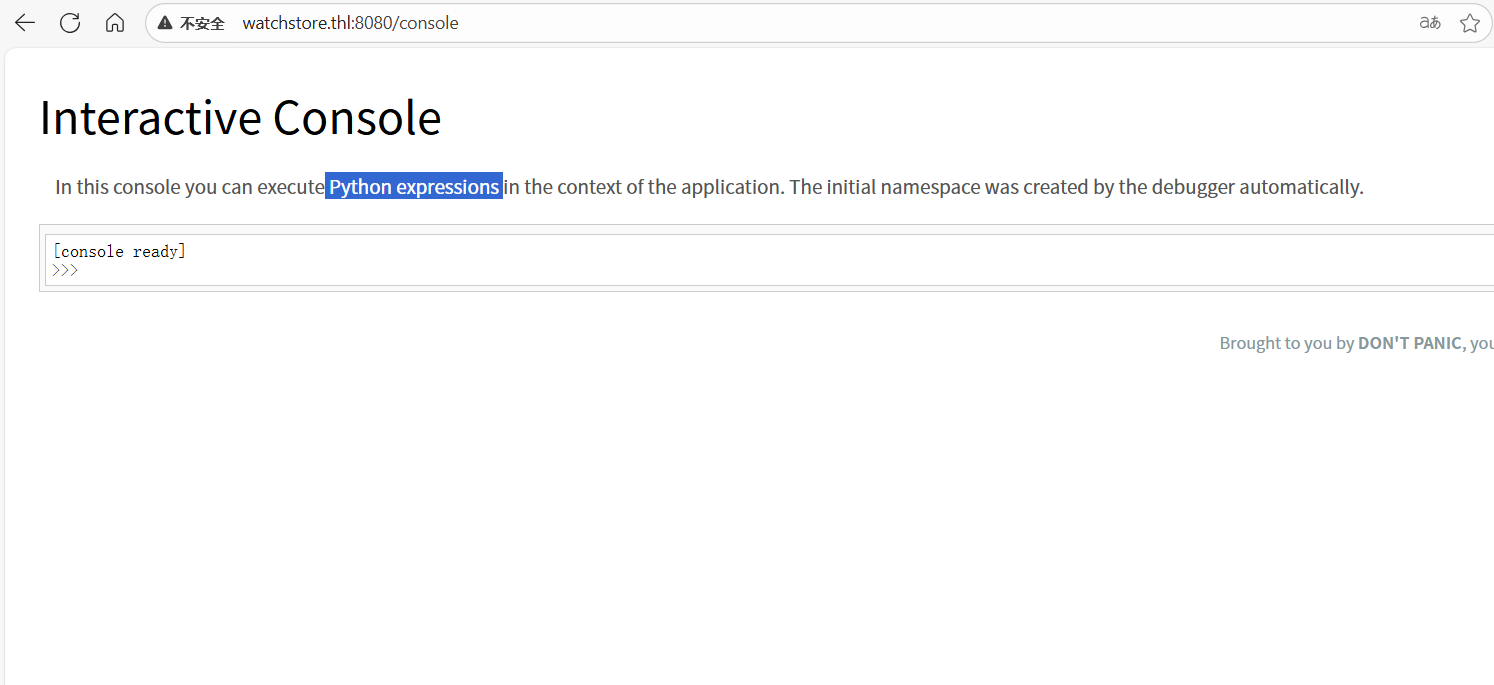Click the highlighted Python expressions text

click(x=414, y=187)
